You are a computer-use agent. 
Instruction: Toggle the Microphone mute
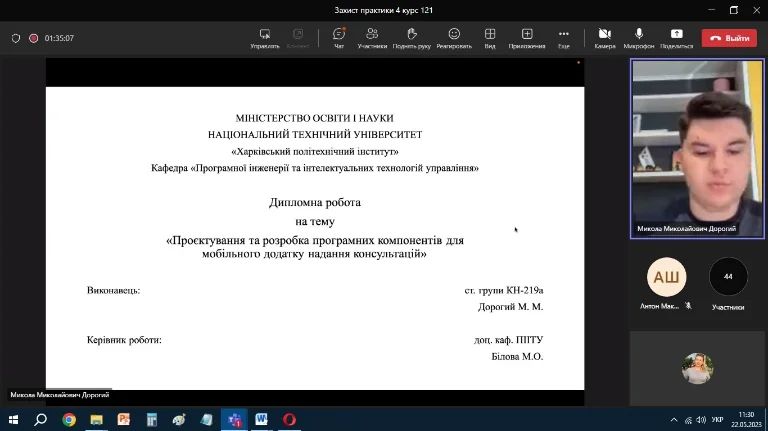pyautogui.click(x=639, y=38)
